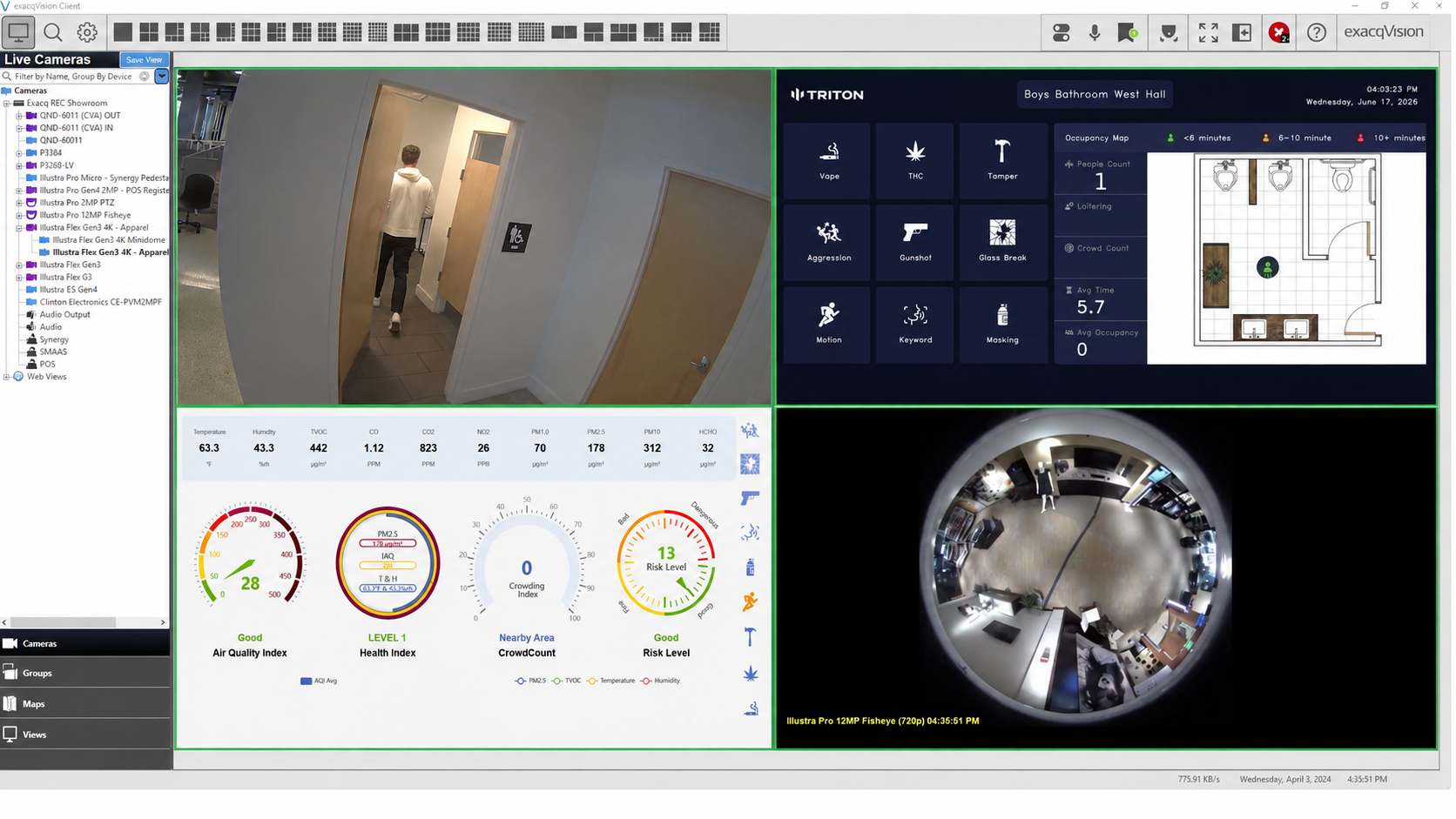
Task: Toggle AQI Avg legend series
Action: click(x=319, y=681)
